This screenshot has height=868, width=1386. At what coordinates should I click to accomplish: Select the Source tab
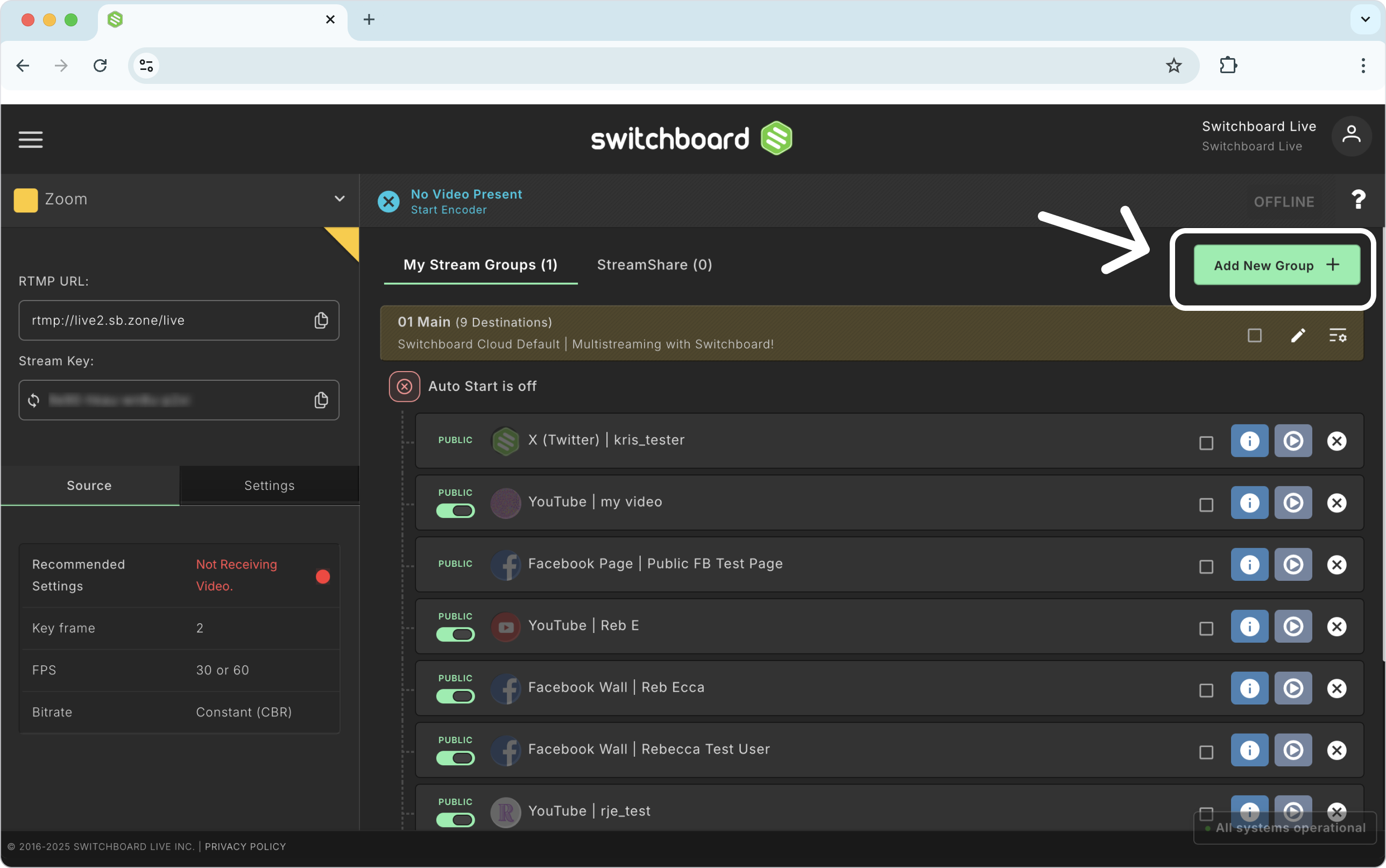89,486
